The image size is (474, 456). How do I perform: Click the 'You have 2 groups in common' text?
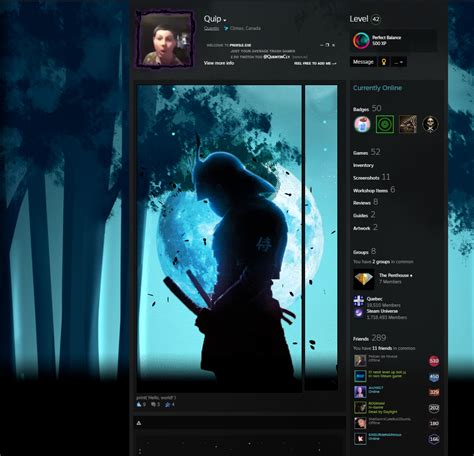click(x=383, y=262)
